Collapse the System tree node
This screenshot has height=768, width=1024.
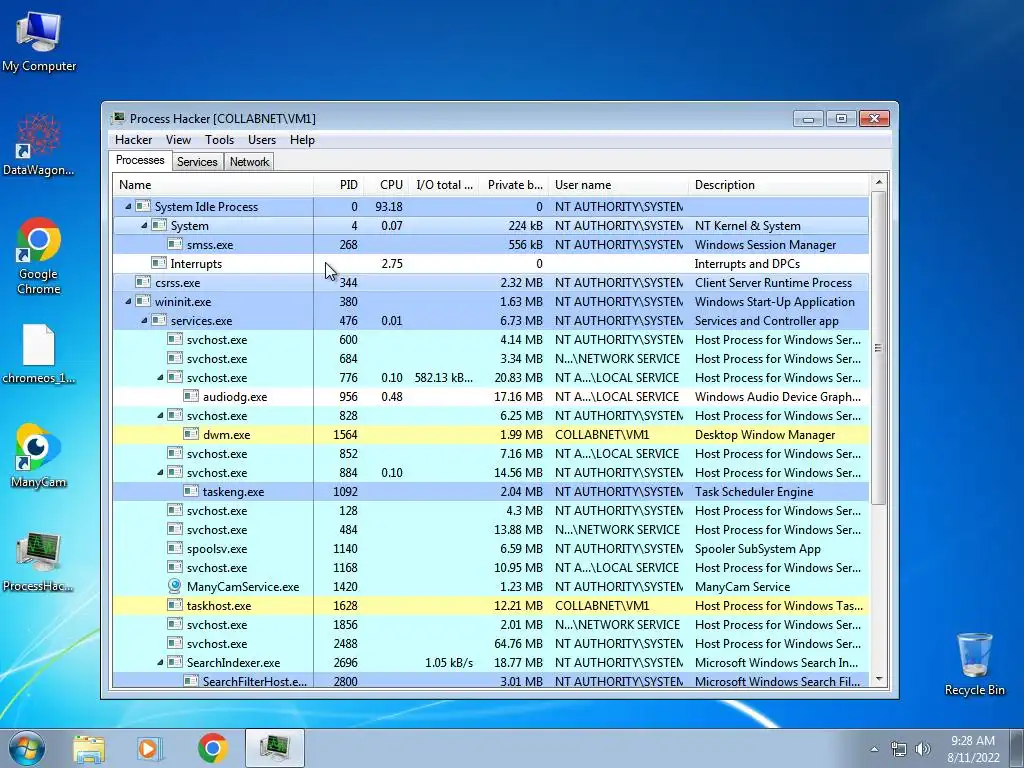(144, 225)
